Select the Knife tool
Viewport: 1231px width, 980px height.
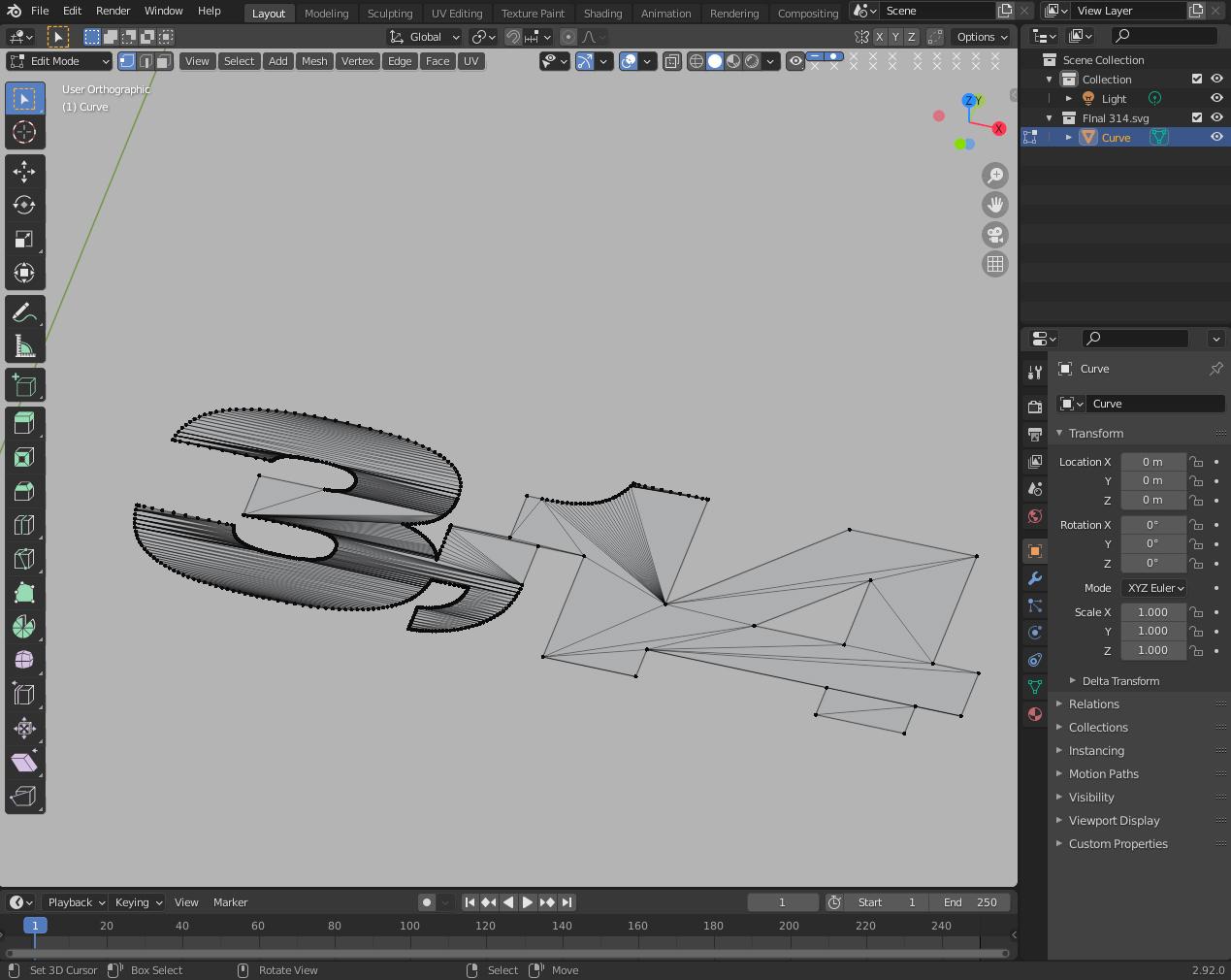pyautogui.click(x=24, y=559)
